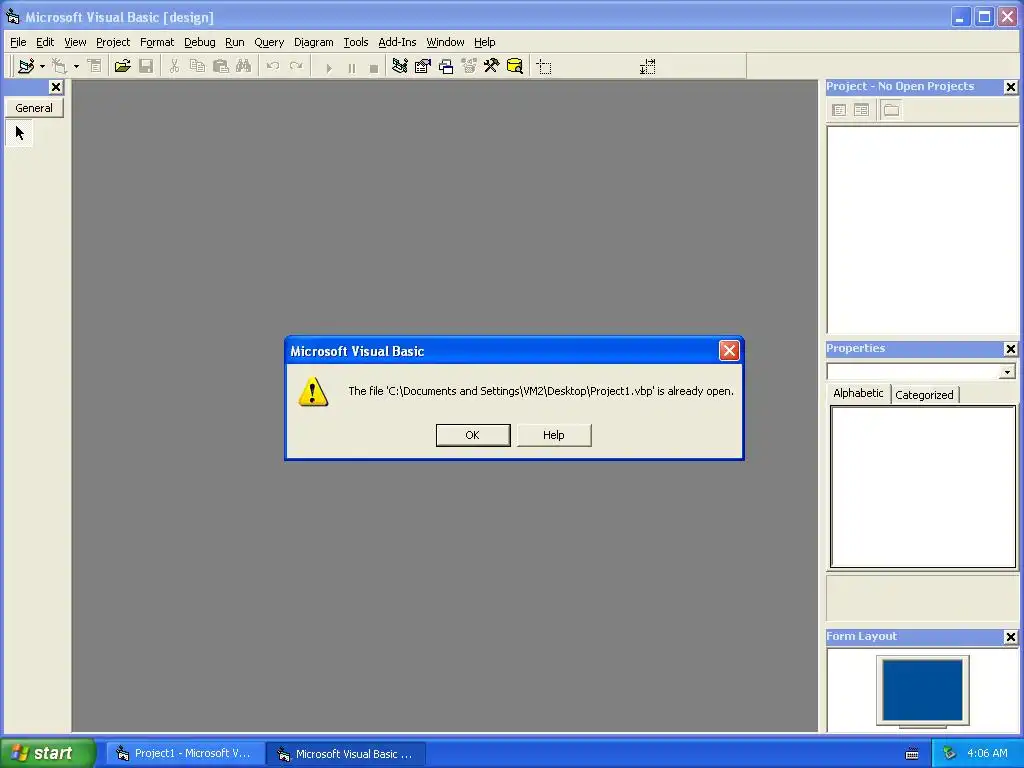Click the Cut scissors icon

[174, 66]
